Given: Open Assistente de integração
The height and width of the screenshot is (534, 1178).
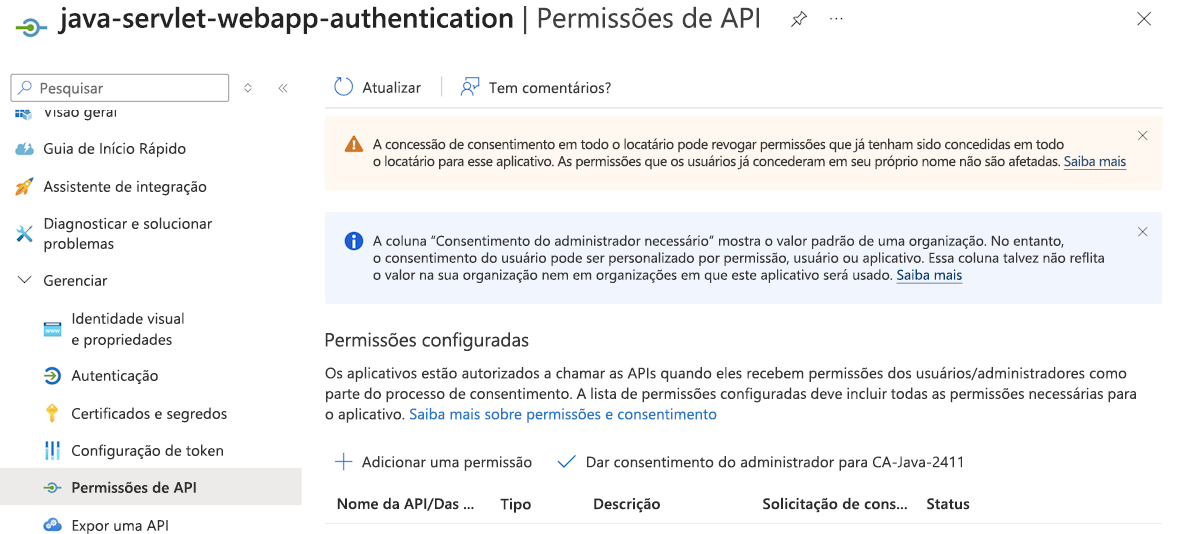Looking at the screenshot, I should click(x=125, y=186).
